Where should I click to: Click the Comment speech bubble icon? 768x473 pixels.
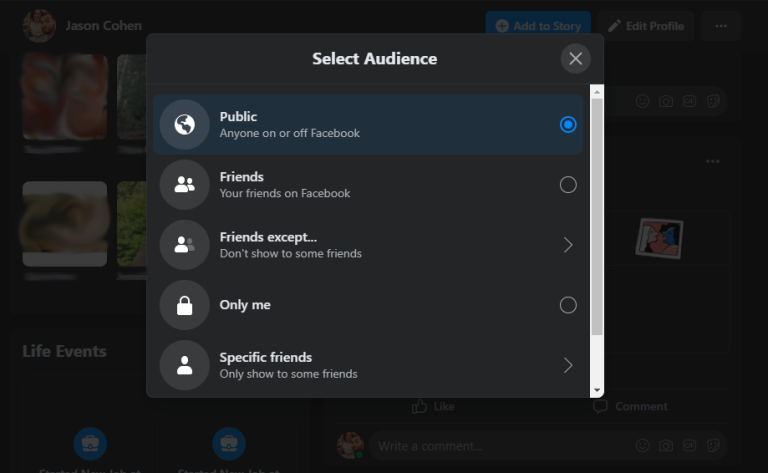(x=600, y=406)
